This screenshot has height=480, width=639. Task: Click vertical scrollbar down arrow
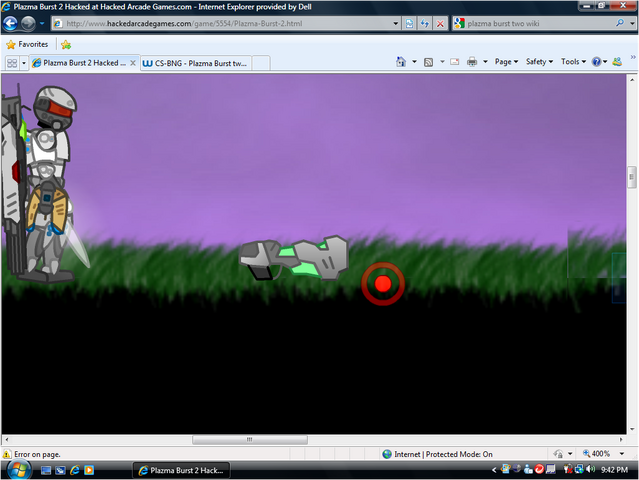632,429
